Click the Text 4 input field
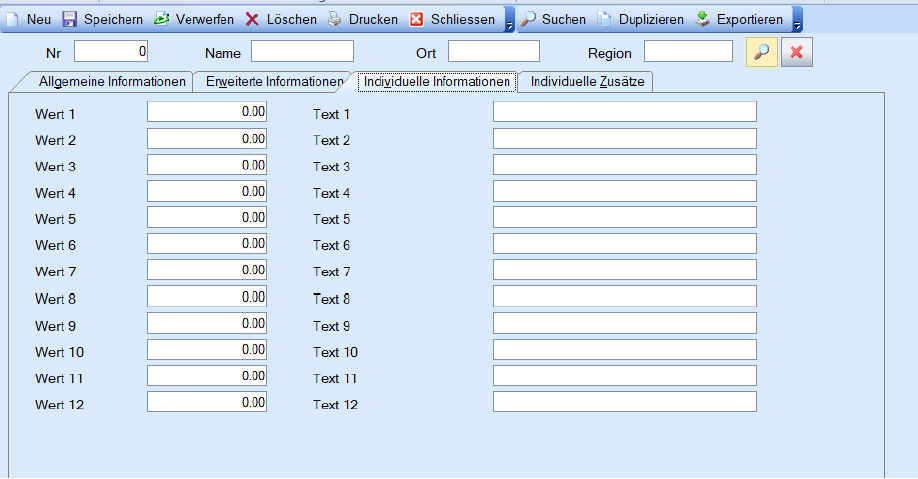The height and width of the screenshot is (479, 918). coord(625,191)
